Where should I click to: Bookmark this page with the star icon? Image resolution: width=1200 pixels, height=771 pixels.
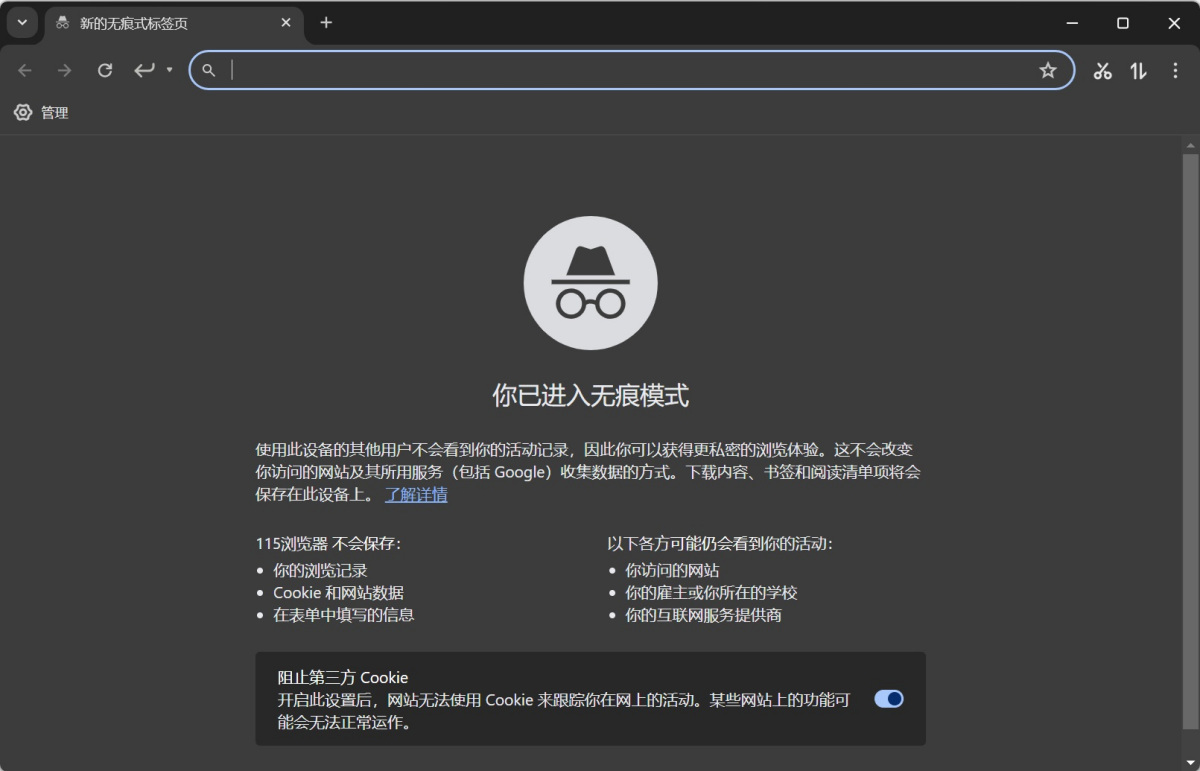(x=1047, y=70)
